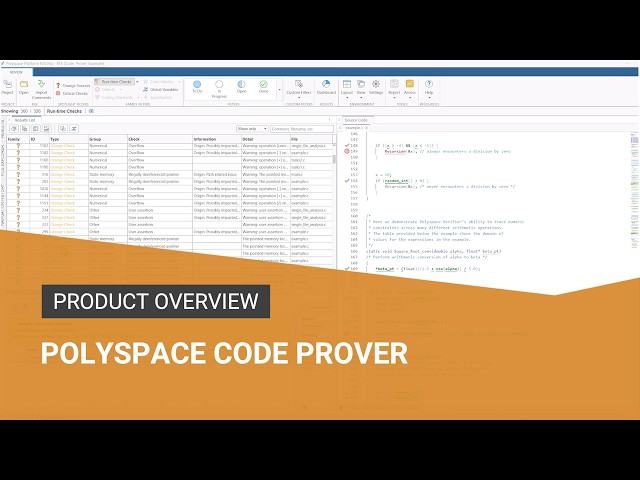The height and width of the screenshot is (480, 640).
Task: Sort results by the Detail column
Action: pos(266,139)
